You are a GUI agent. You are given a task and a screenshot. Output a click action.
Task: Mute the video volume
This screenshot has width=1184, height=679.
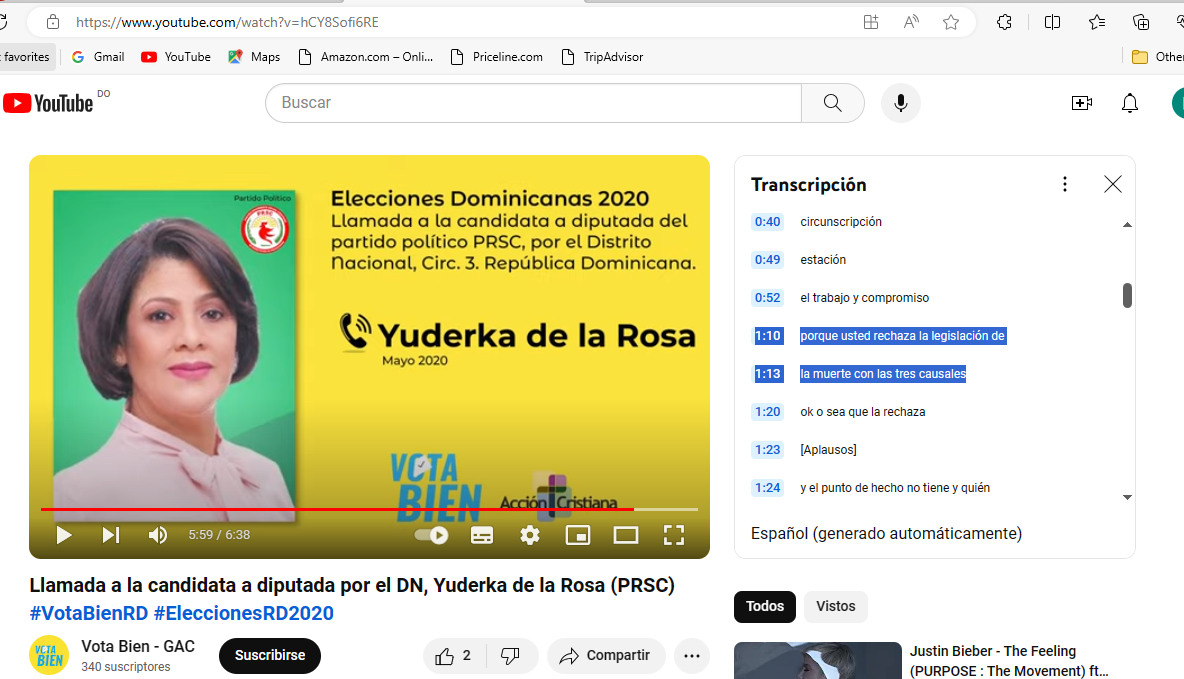[x=157, y=535]
